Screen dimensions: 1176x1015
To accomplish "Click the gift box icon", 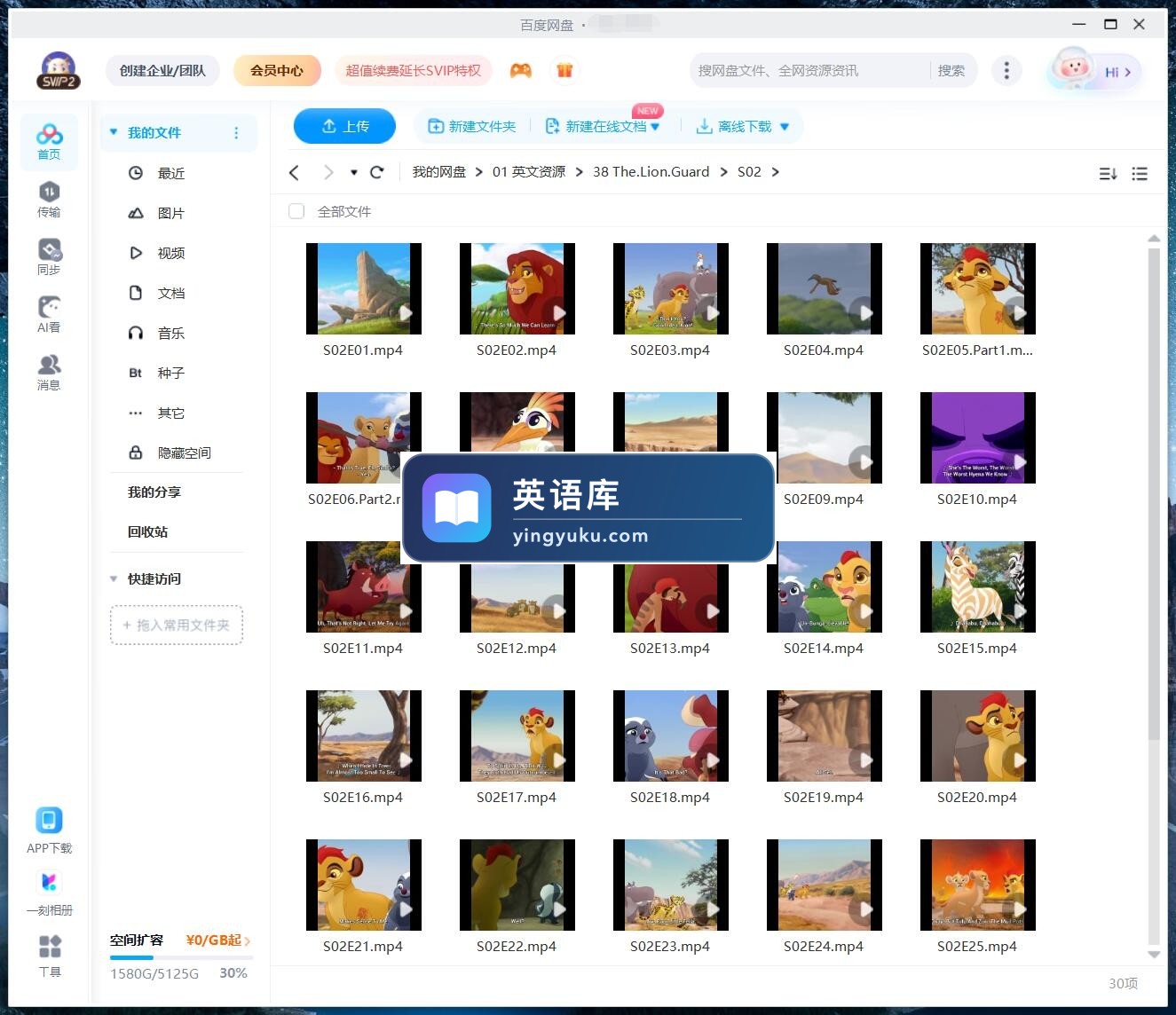I will pos(564,70).
